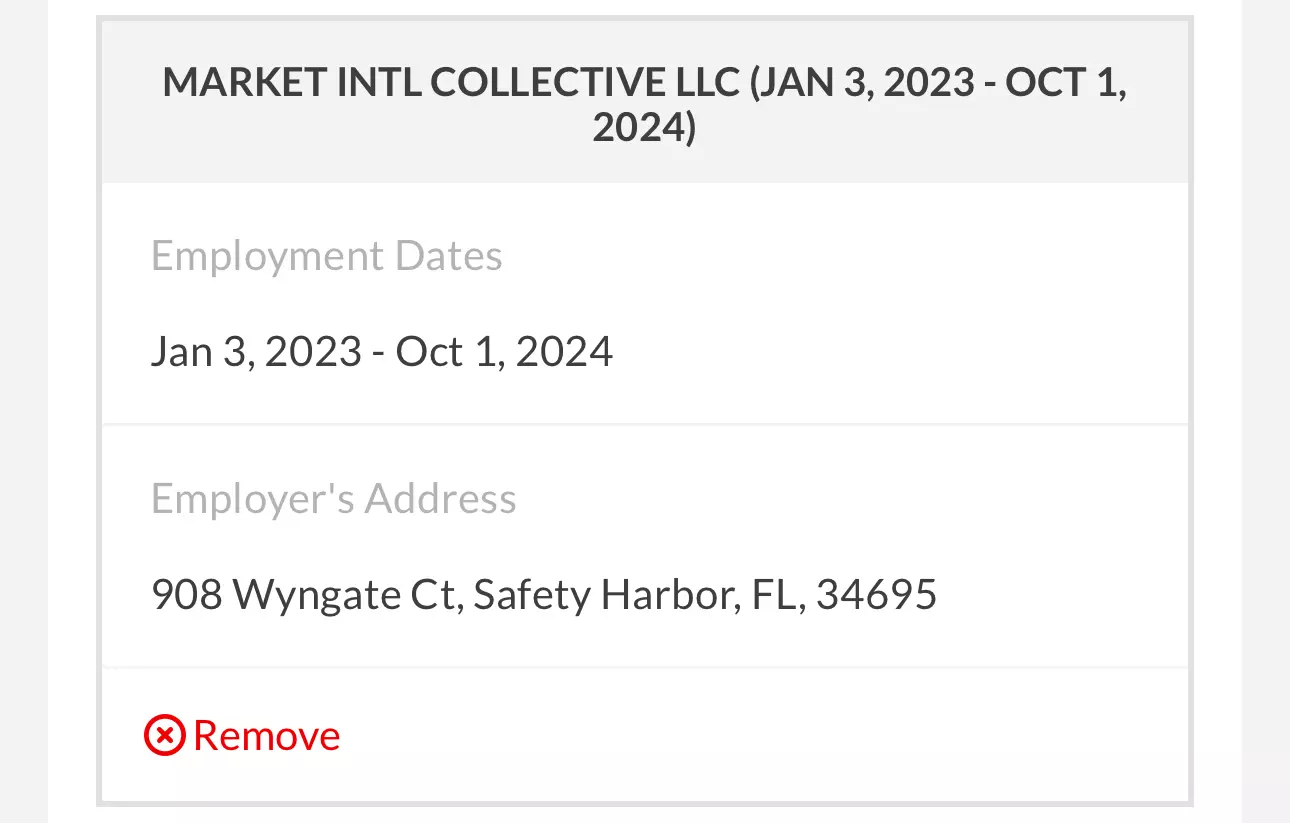Viewport: 1290px width, 823px height.
Task: Click the word Dates in Employment Dates label
Action: click(449, 256)
